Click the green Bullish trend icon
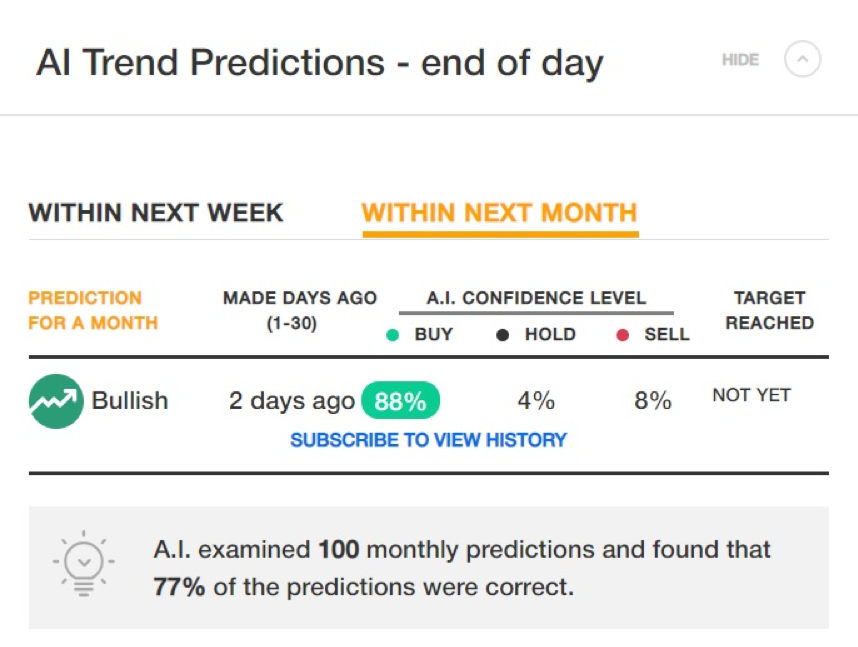This screenshot has width=858, height=647. [x=56, y=401]
